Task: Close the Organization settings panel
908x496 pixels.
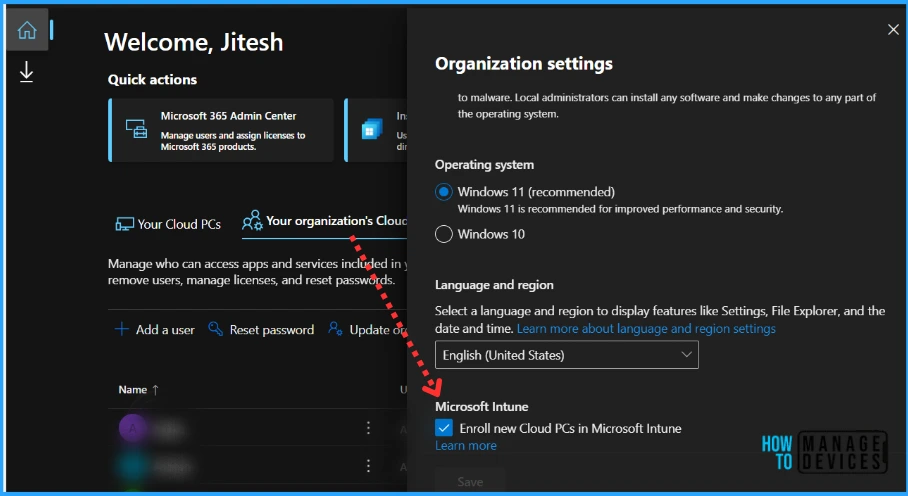Action: pyautogui.click(x=893, y=30)
